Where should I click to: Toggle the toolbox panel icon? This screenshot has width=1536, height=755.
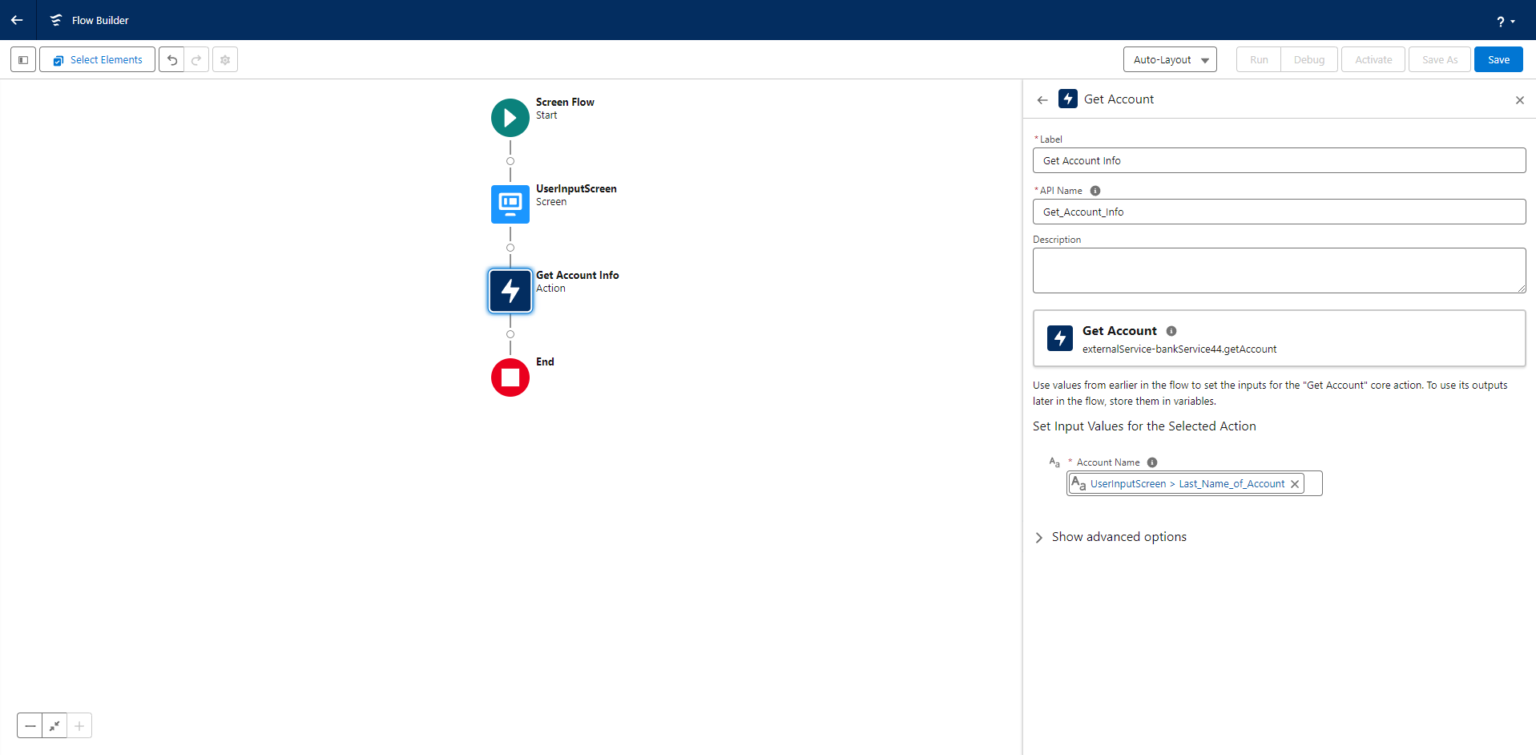point(22,59)
